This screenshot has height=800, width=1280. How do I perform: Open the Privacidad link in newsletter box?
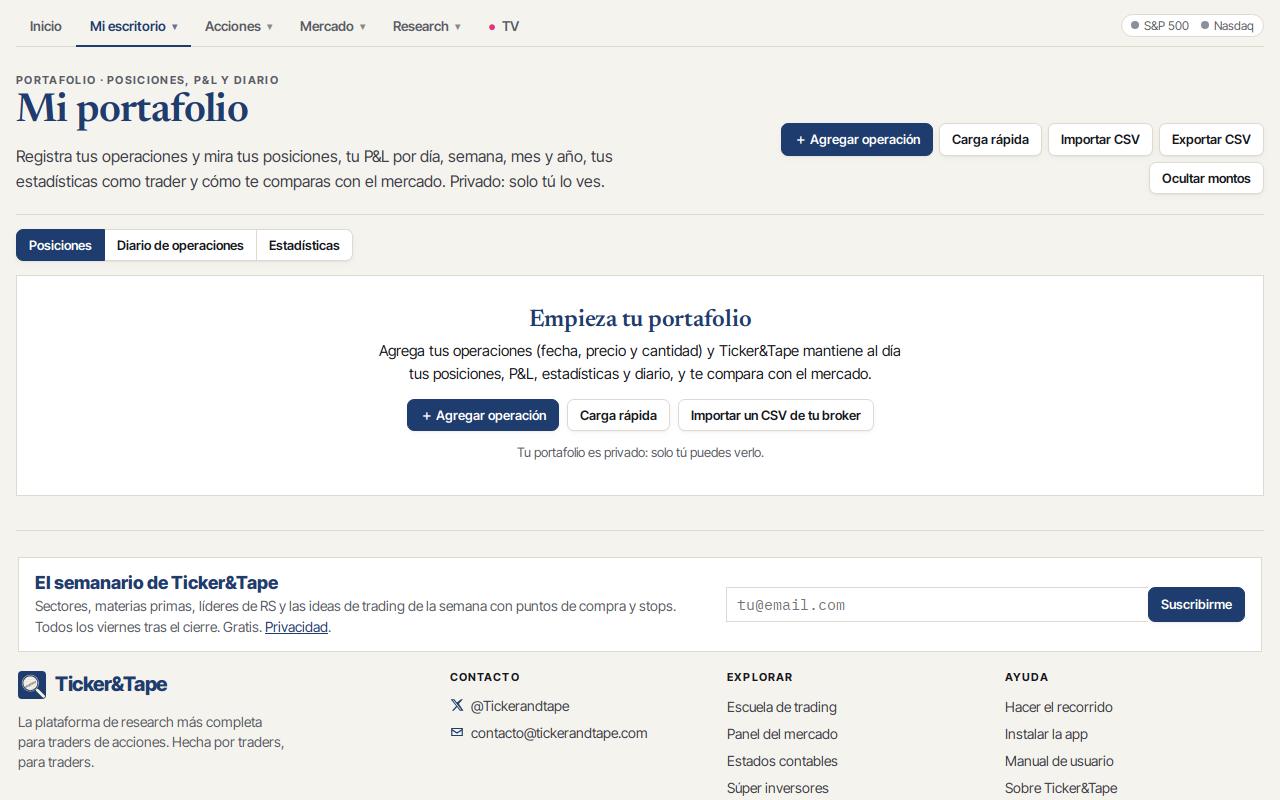(x=296, y=627)
